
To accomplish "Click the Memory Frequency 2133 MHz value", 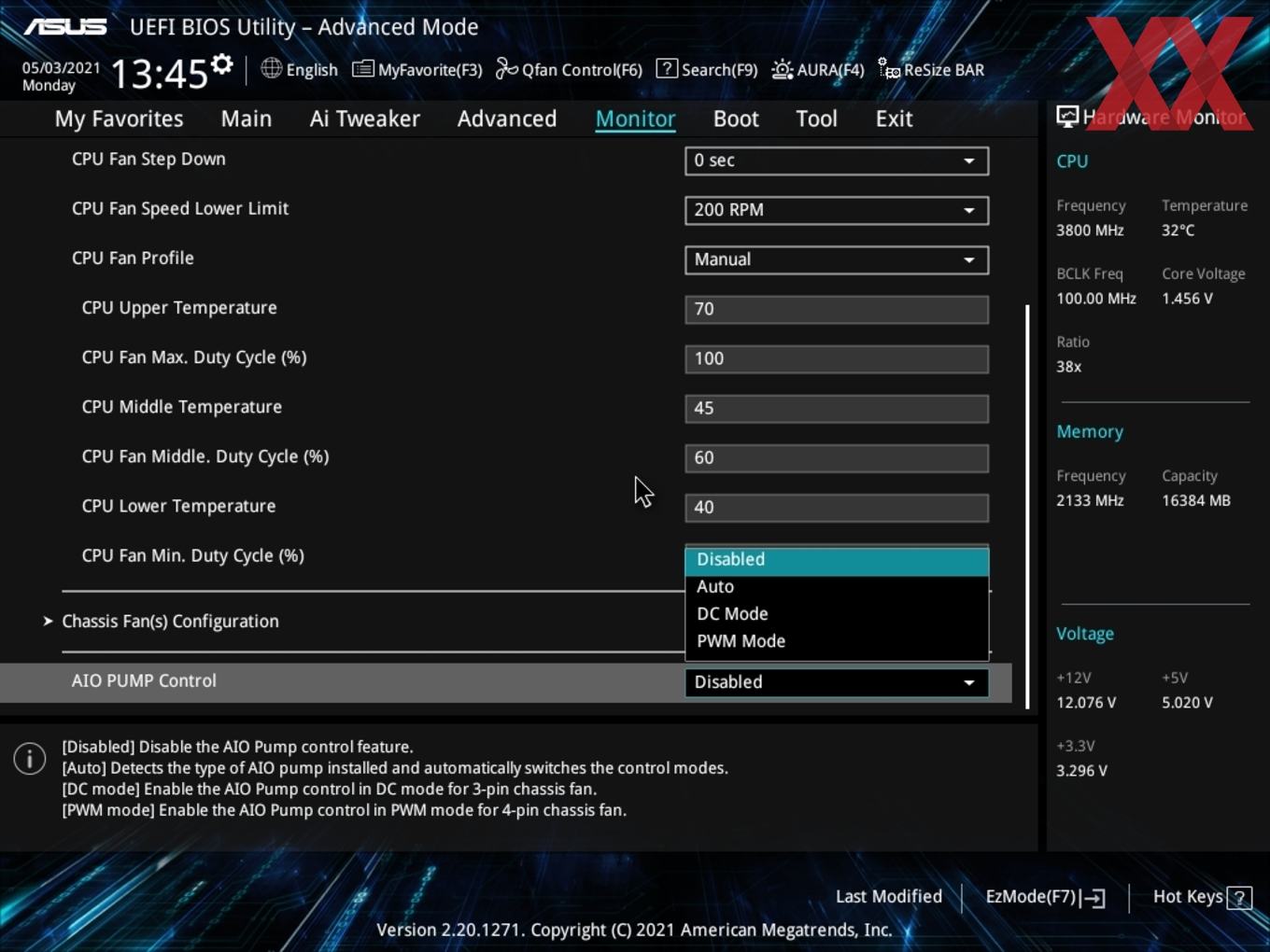I will [x=1090, y=501].
